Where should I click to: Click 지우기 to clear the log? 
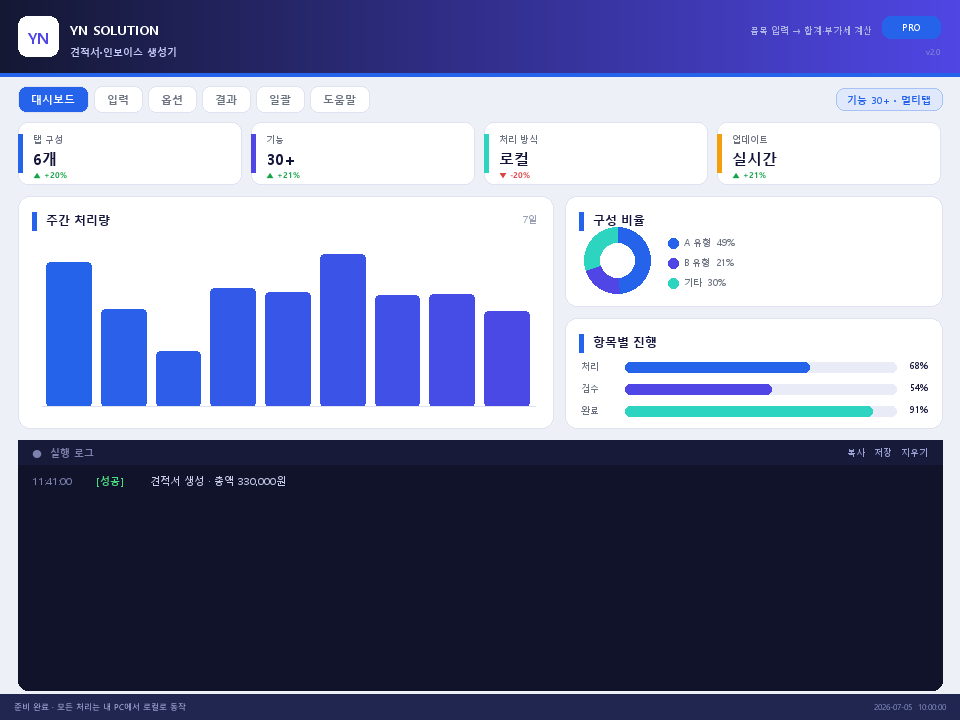(915, 452)
